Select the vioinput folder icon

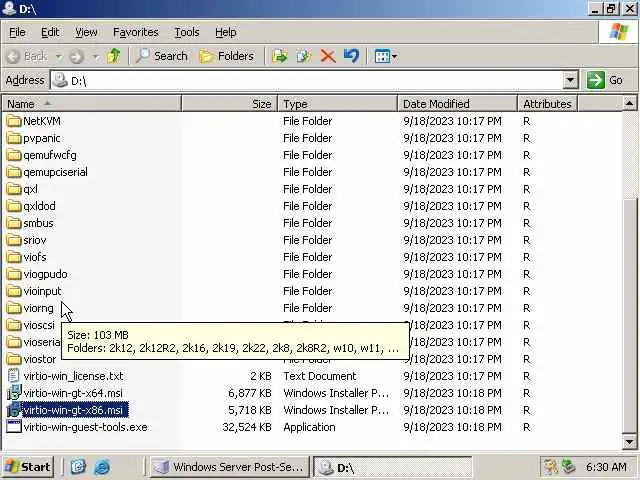(x=14, y=291)
